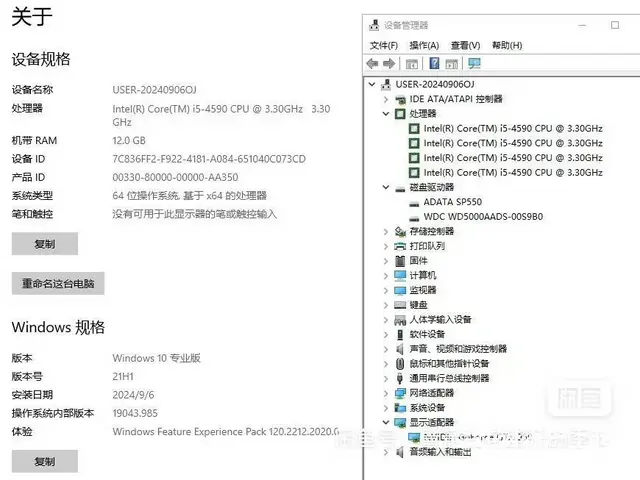Click the 存储控制器 category icon

point(400,231)
